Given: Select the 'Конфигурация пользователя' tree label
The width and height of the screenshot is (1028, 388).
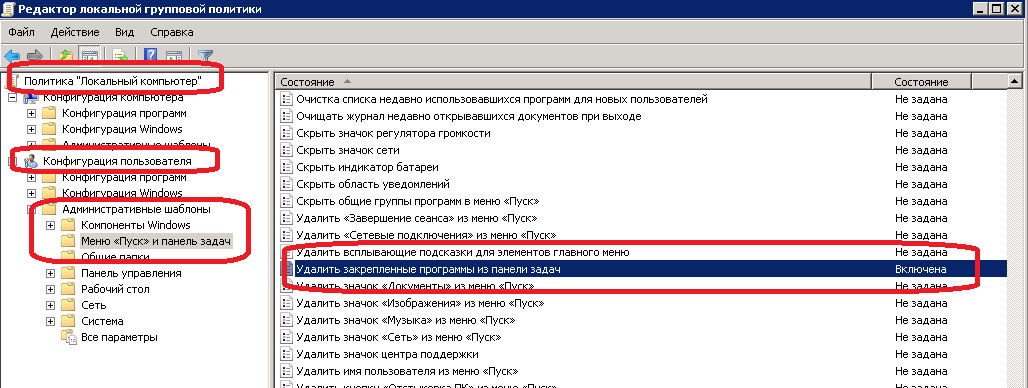Looking at the screenshot, I should coord(117,161).
